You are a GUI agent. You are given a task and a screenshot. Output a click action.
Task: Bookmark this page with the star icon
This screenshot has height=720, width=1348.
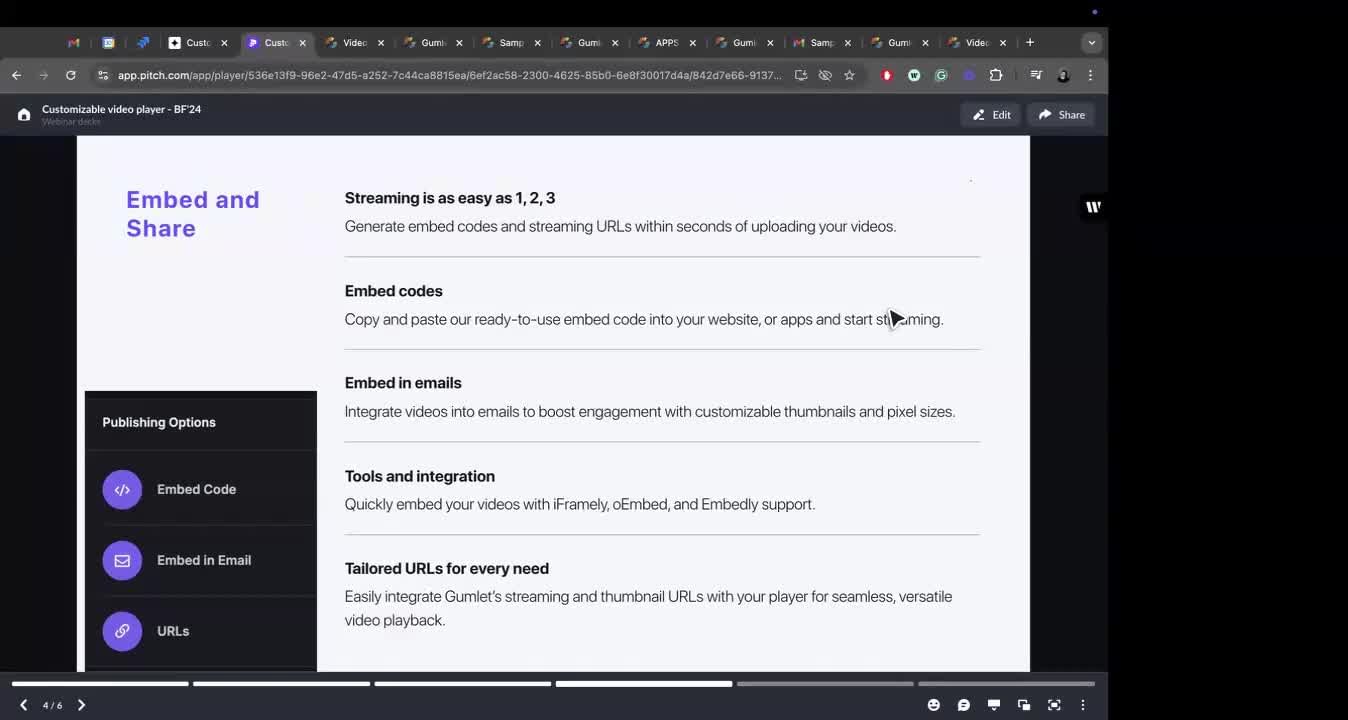(849, 75)
